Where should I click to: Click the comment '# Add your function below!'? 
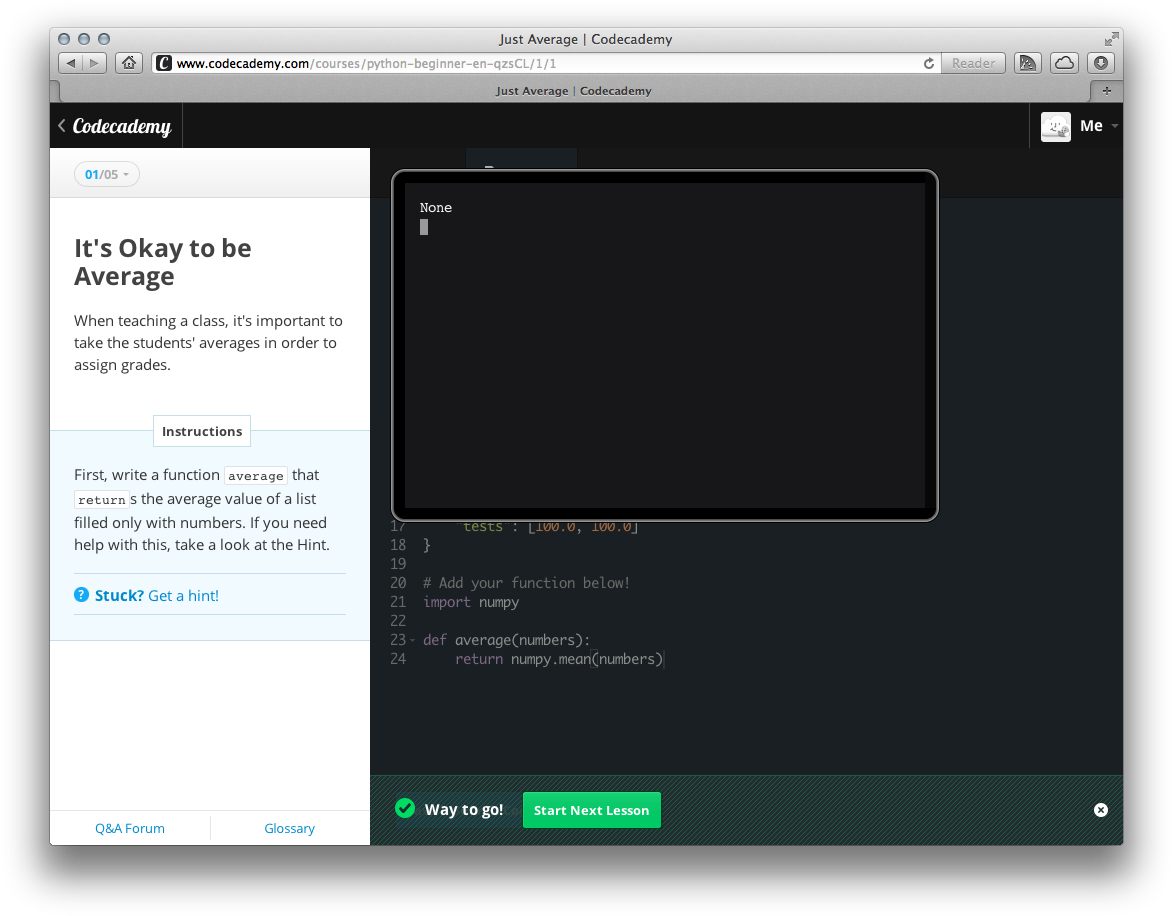[526, 583]
